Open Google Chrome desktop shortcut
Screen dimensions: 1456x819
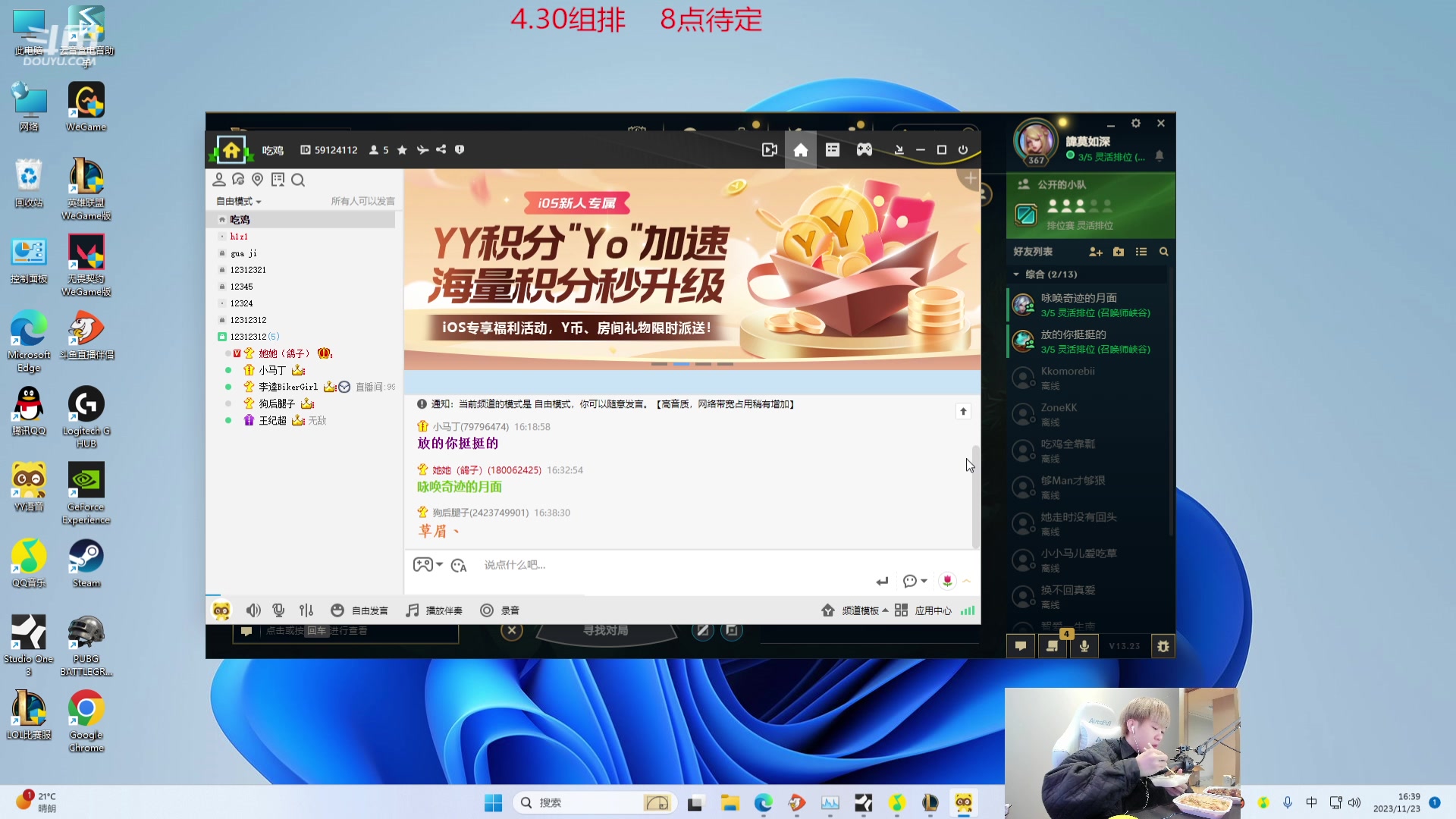click(86, 721)
